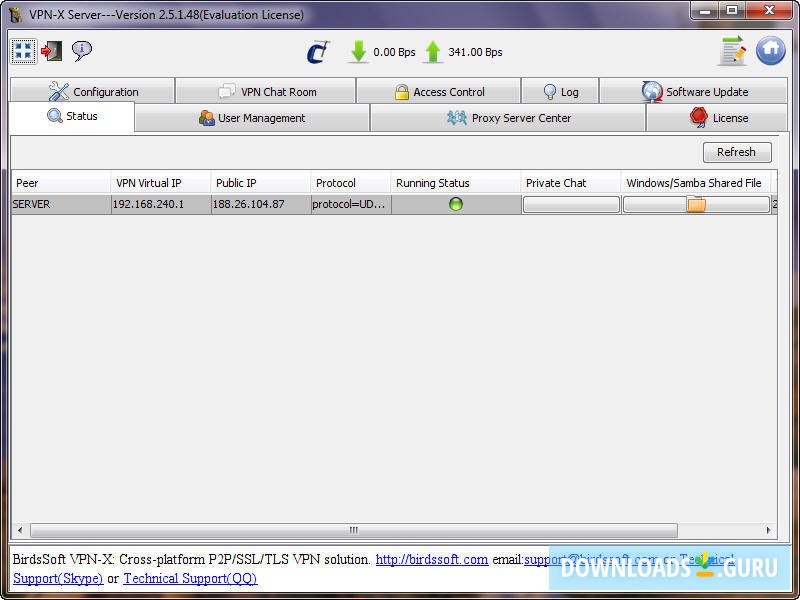Screen dimensions: 800x600
Task: Click the horizontal scrollbar thumb
Action: tap(354, 530)
